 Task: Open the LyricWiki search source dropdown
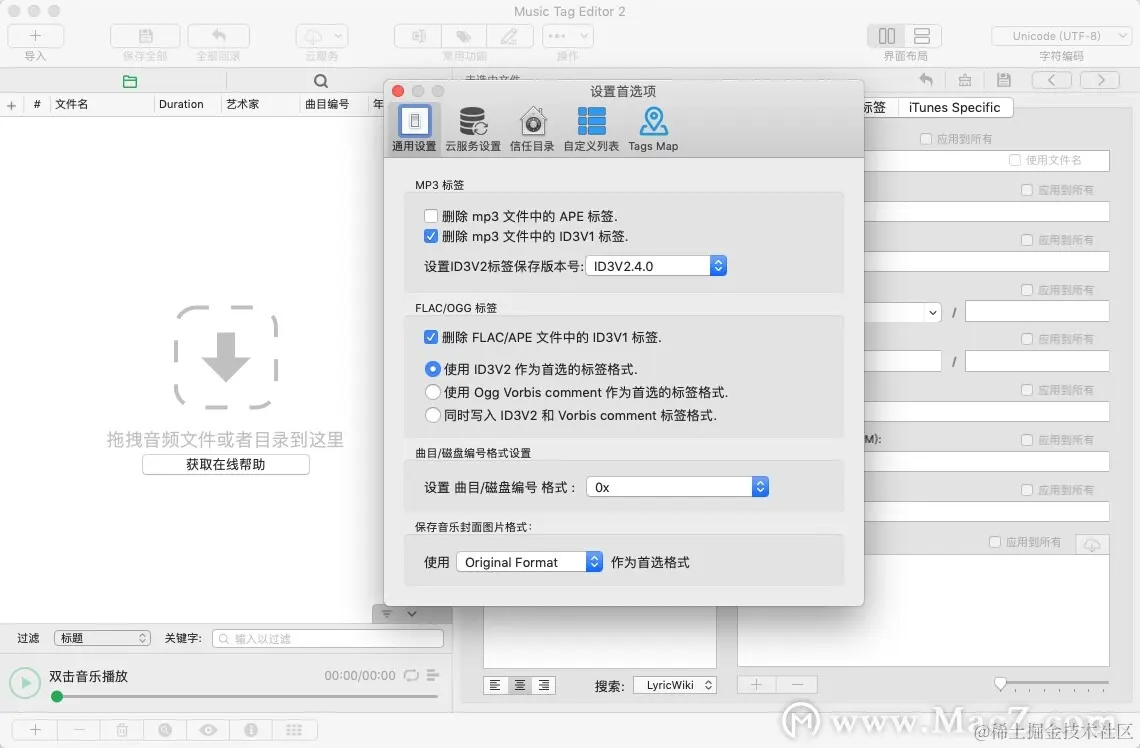pos(675,685)
